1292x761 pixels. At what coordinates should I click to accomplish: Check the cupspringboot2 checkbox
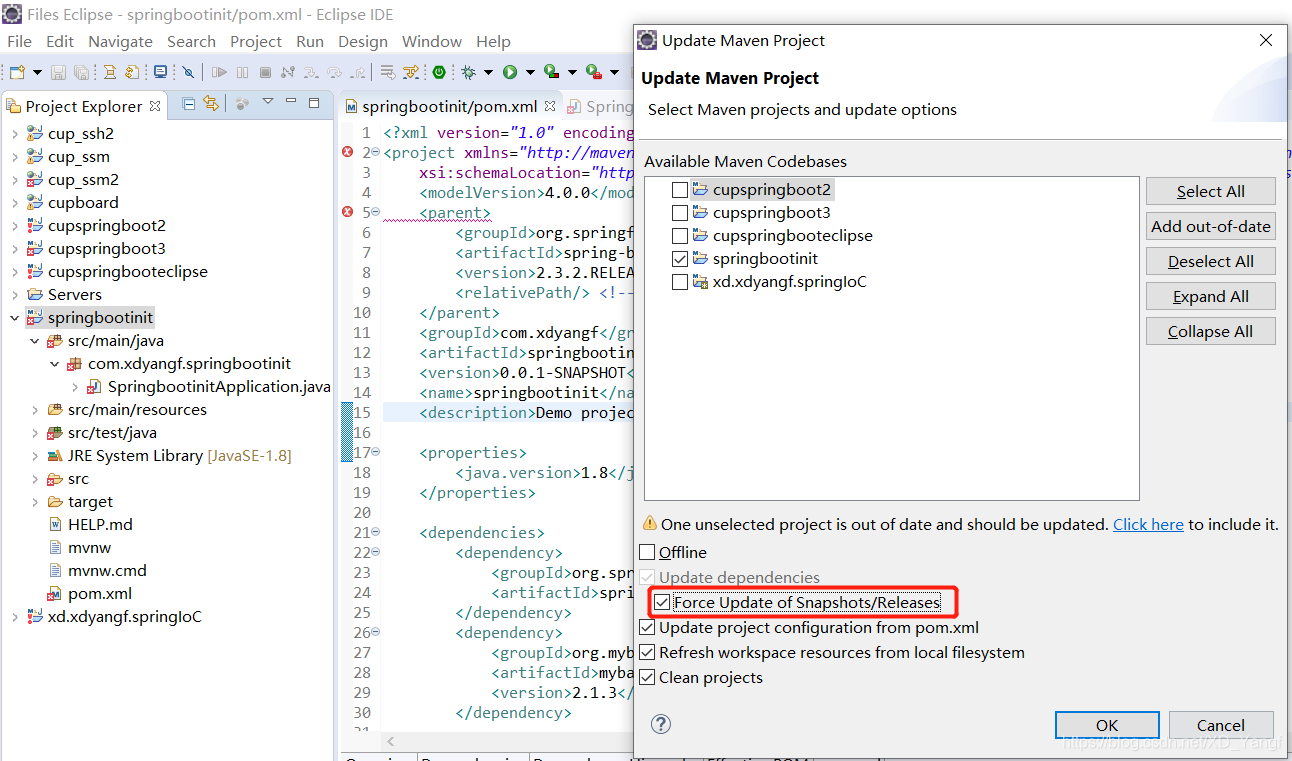click(680, 190)
